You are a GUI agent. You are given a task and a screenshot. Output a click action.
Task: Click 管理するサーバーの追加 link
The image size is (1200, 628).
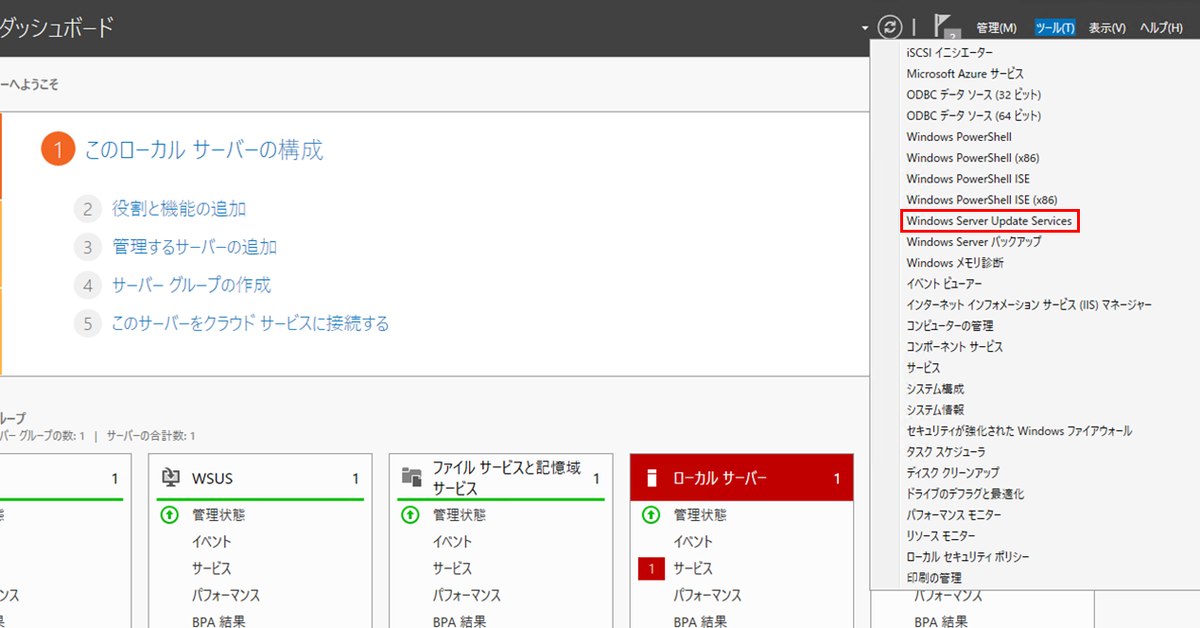[x=194, y=247]
